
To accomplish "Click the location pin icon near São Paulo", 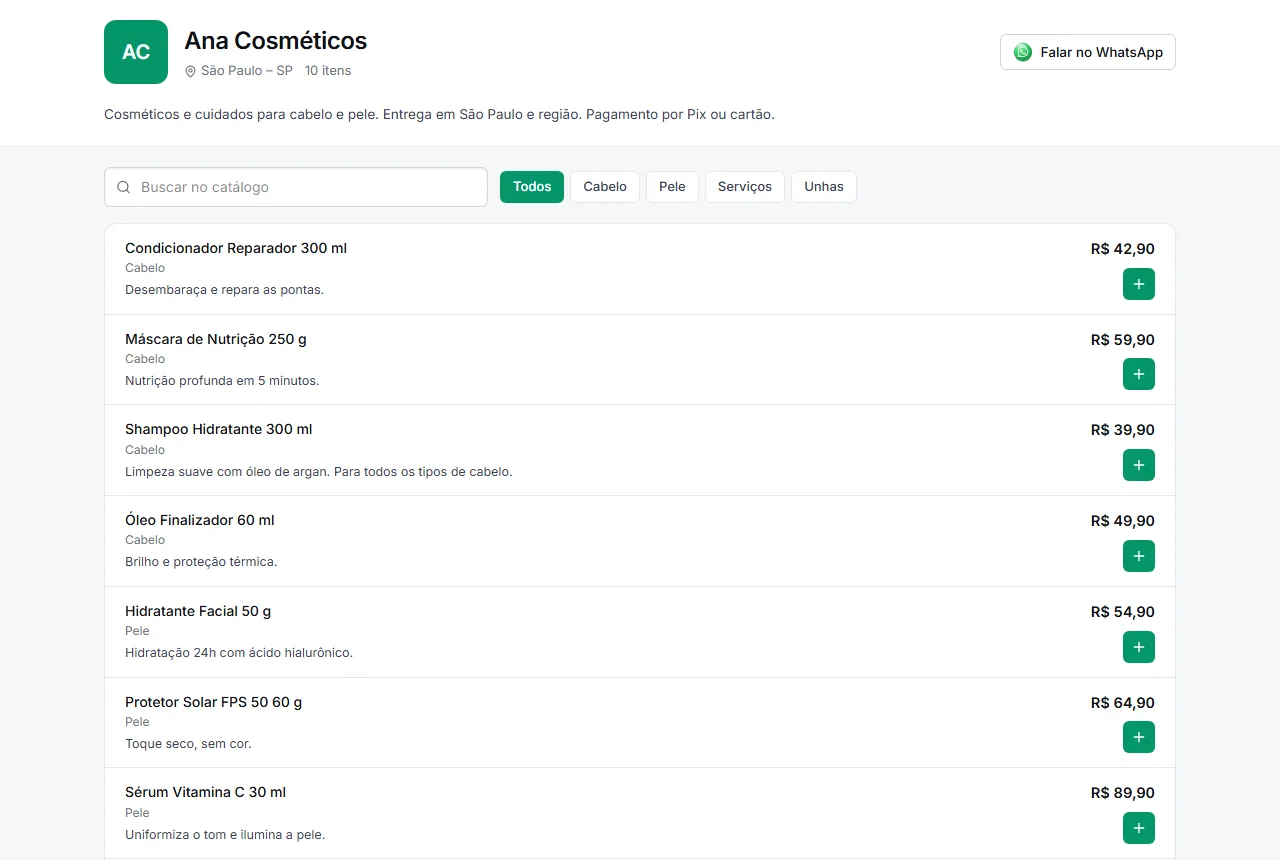I will coord(190,71).
